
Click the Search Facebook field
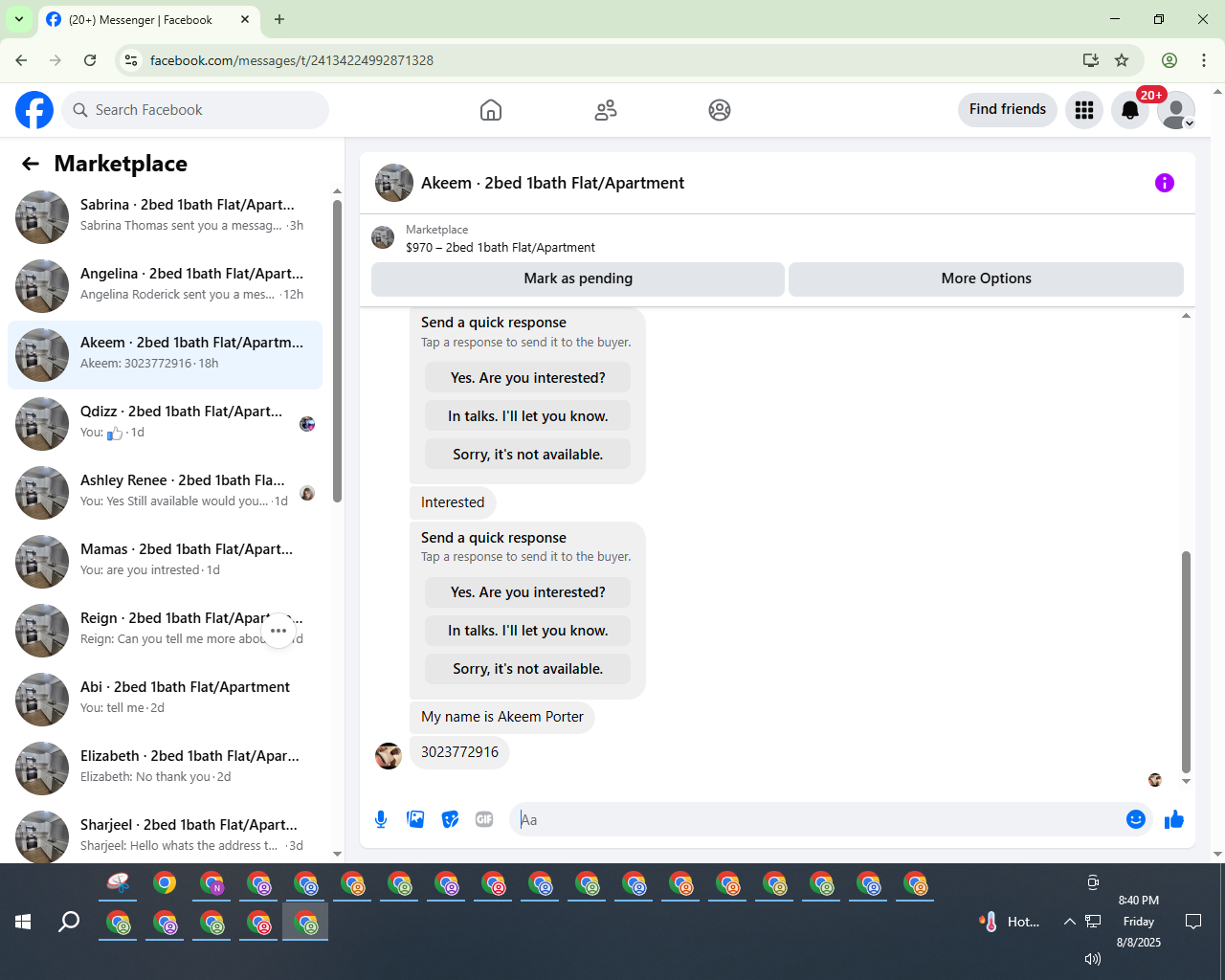pos(195,110)
